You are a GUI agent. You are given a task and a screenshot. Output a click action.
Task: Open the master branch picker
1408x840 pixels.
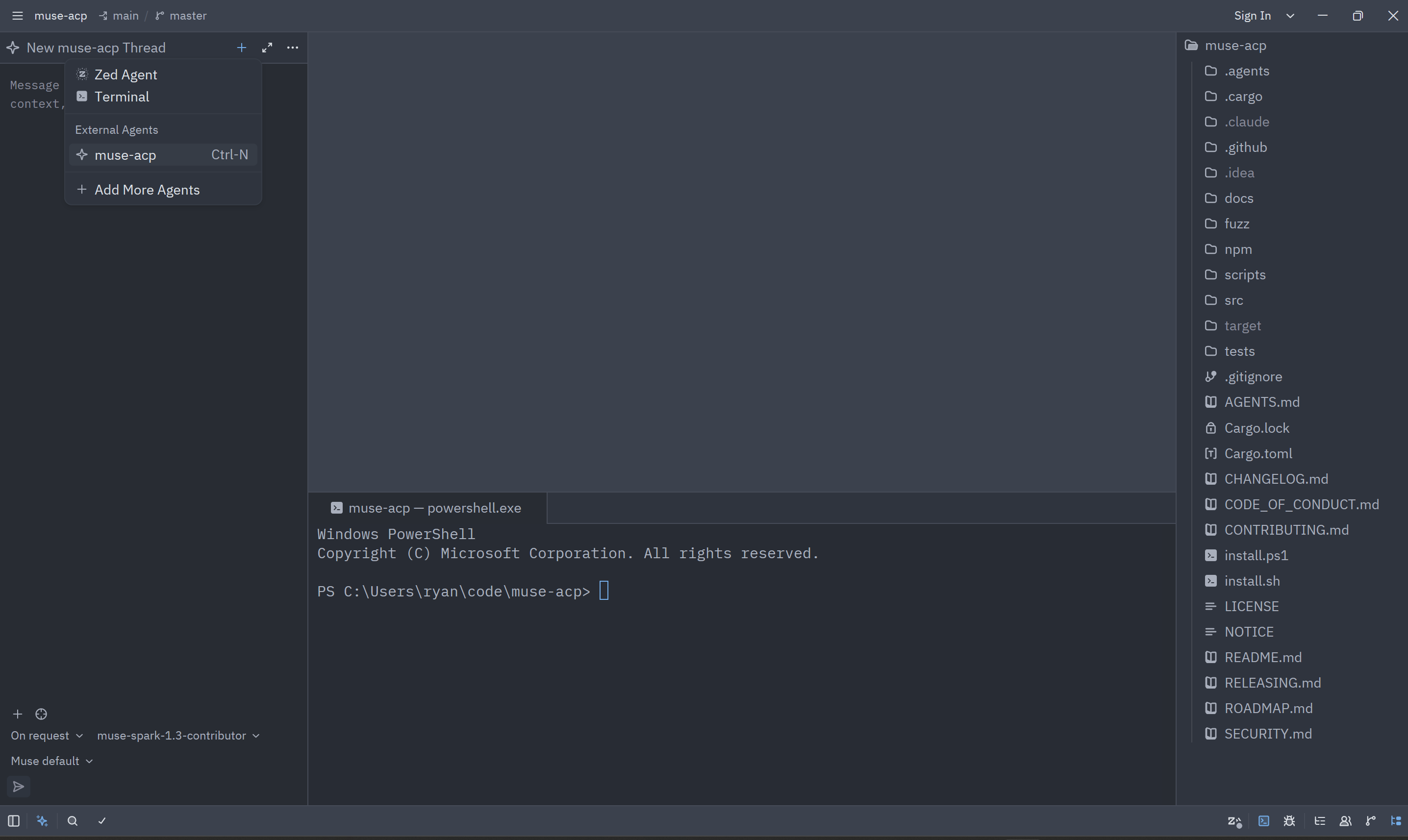(x=181, y=16)
